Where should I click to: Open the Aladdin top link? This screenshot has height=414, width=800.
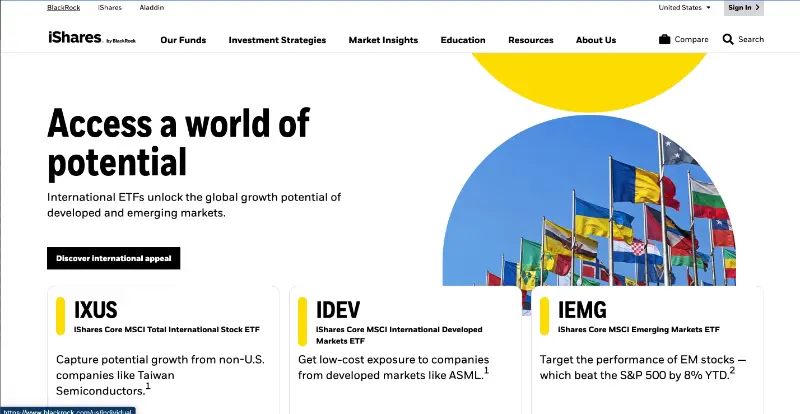tap(152, 8)
